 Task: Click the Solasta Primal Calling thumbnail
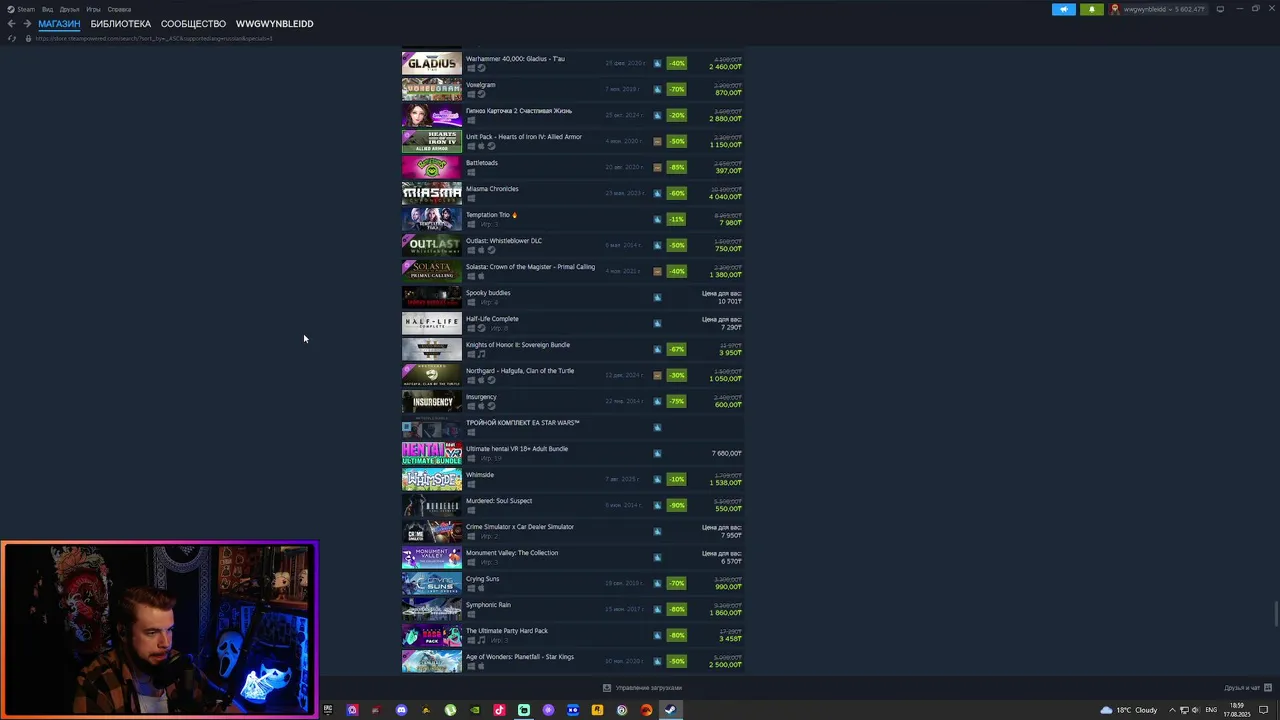(x=432, y=271)
